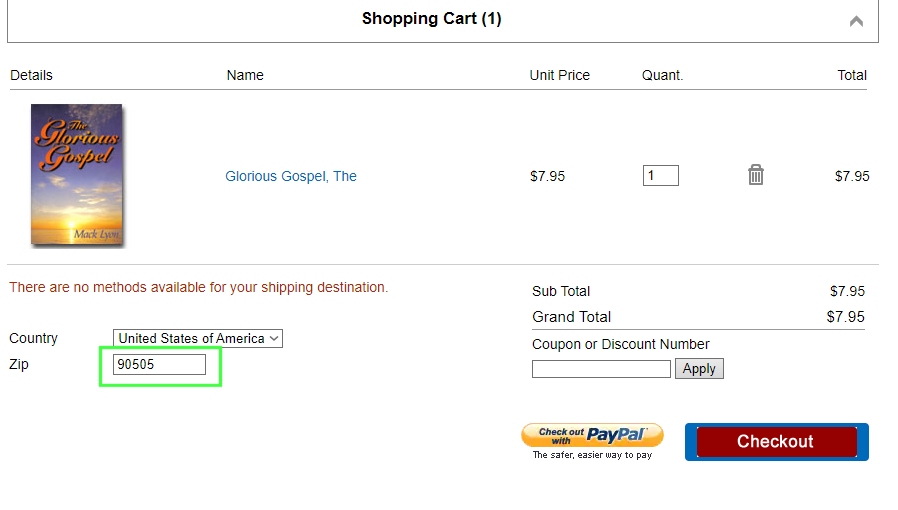Viewport: 898px width, 510px height.
Task: Remove item with the trash icon
Action: pyautogui.click(x=756, y=175)
